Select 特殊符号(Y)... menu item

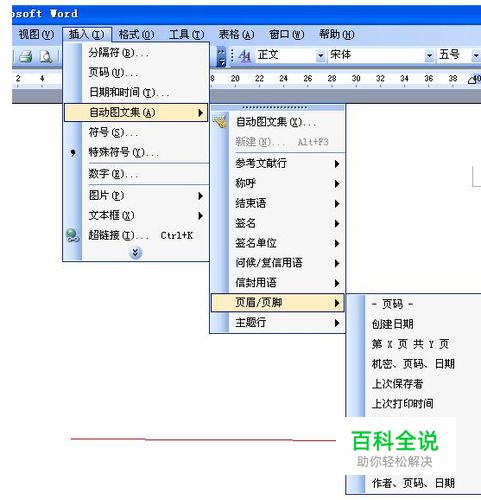(136, 153)
